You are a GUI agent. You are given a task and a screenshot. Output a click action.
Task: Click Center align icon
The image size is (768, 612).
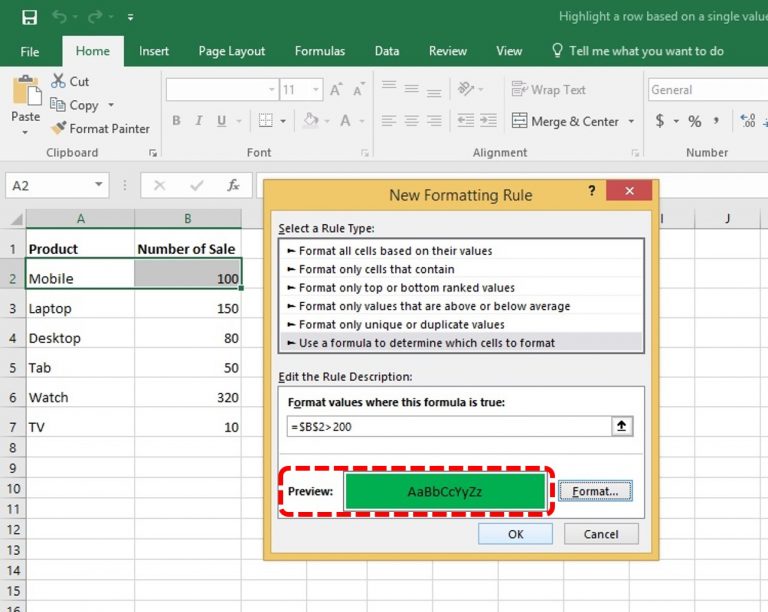[x=411, y=120]
